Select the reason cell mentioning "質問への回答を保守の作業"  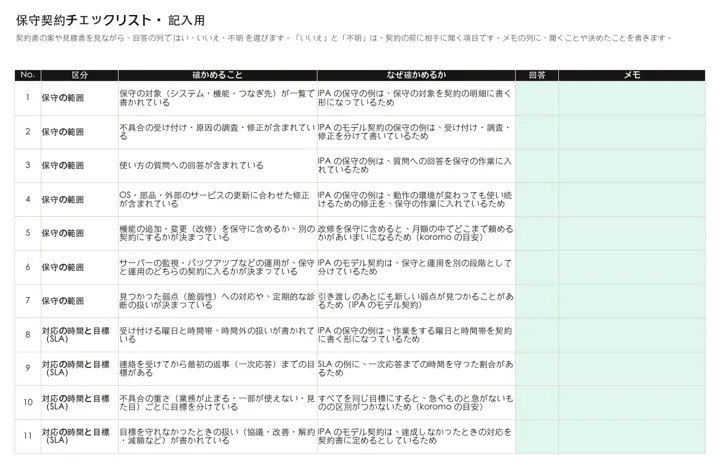coord(416,166)
